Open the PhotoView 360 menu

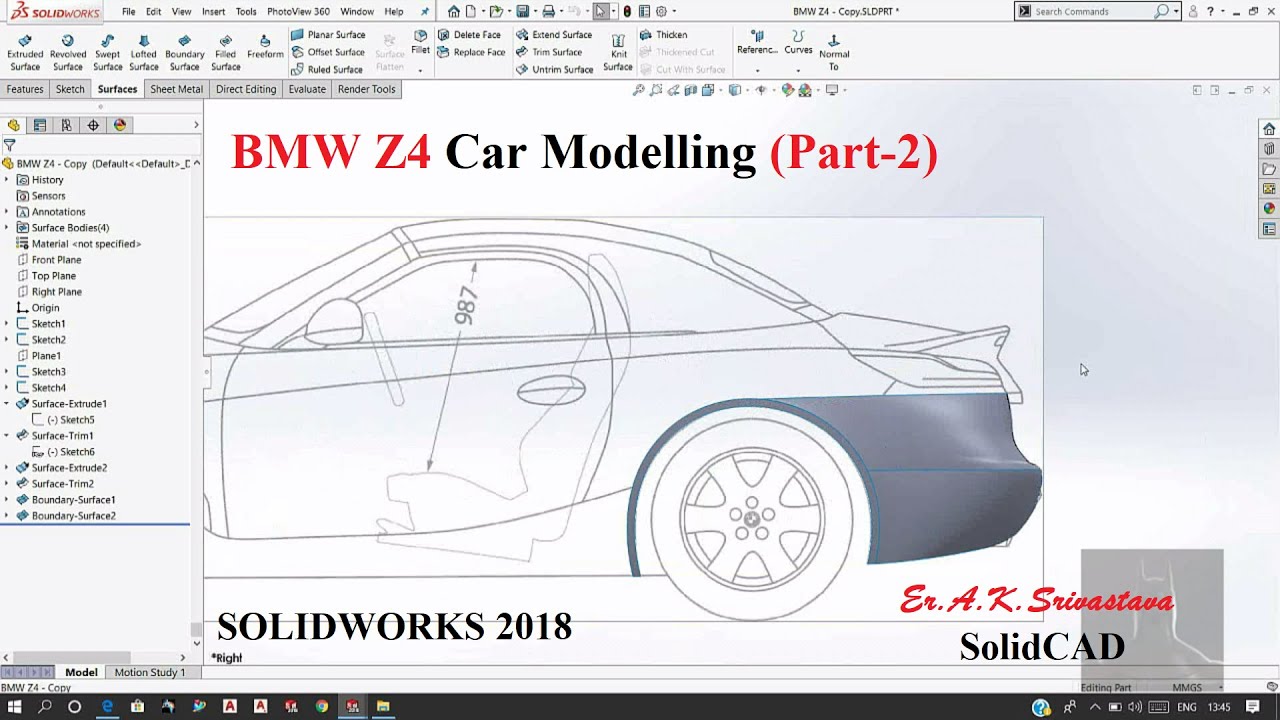pos(298,12)
